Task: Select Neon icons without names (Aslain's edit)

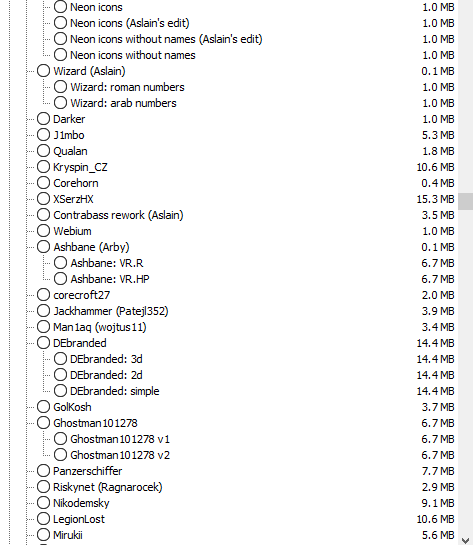Action: click(60, 39)
